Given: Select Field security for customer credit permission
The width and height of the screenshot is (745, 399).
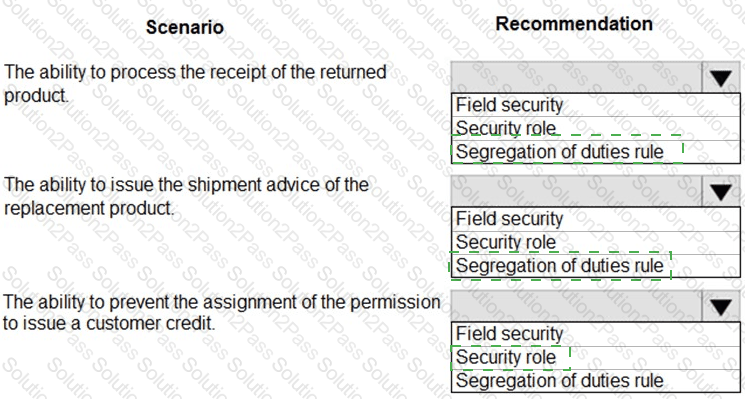Looking at the screenshot, I should pos(595,334).
